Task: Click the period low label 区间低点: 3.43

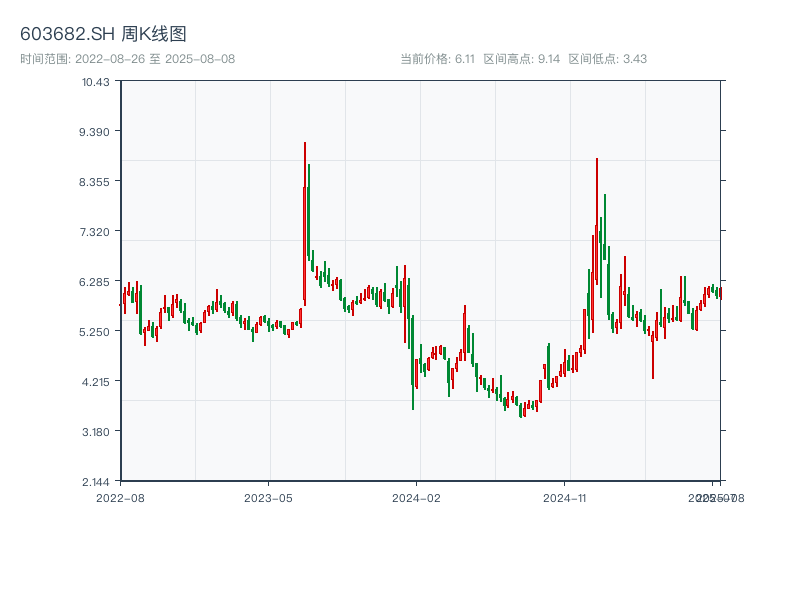Action: click(x=608, y=59)
